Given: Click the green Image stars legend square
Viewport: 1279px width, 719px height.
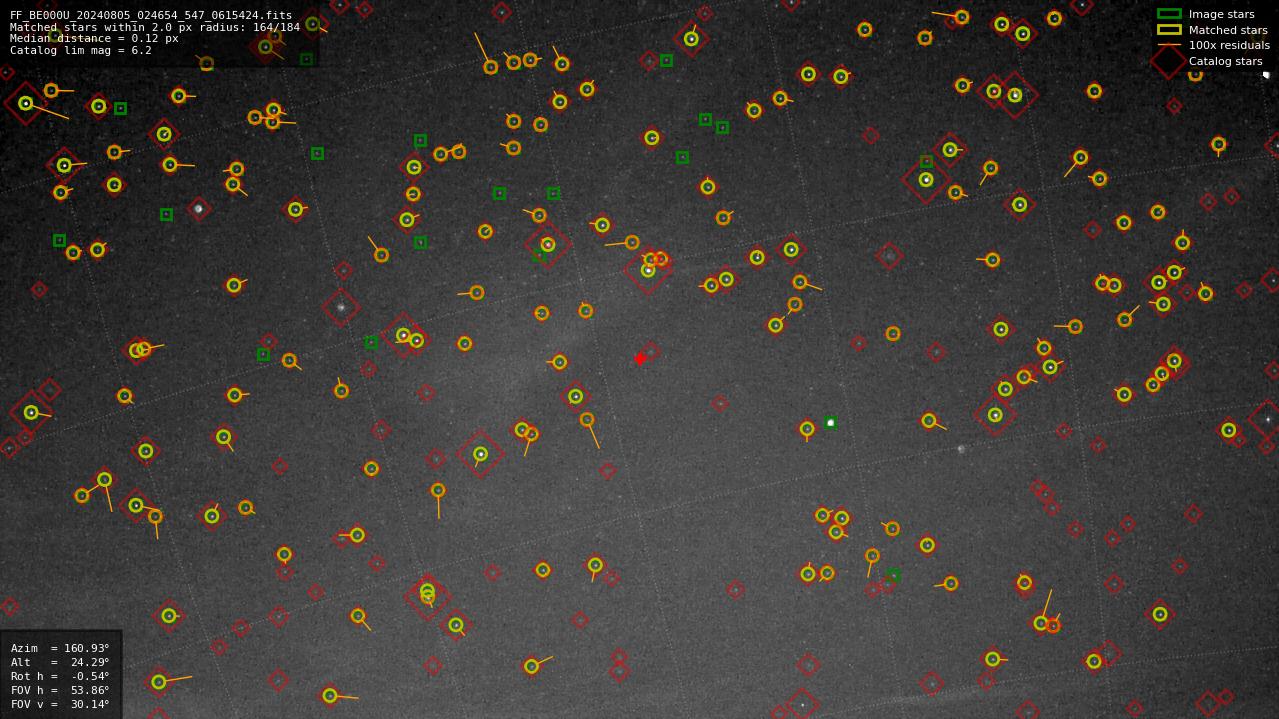Looking at the screenshot, I should (1169, 14).
